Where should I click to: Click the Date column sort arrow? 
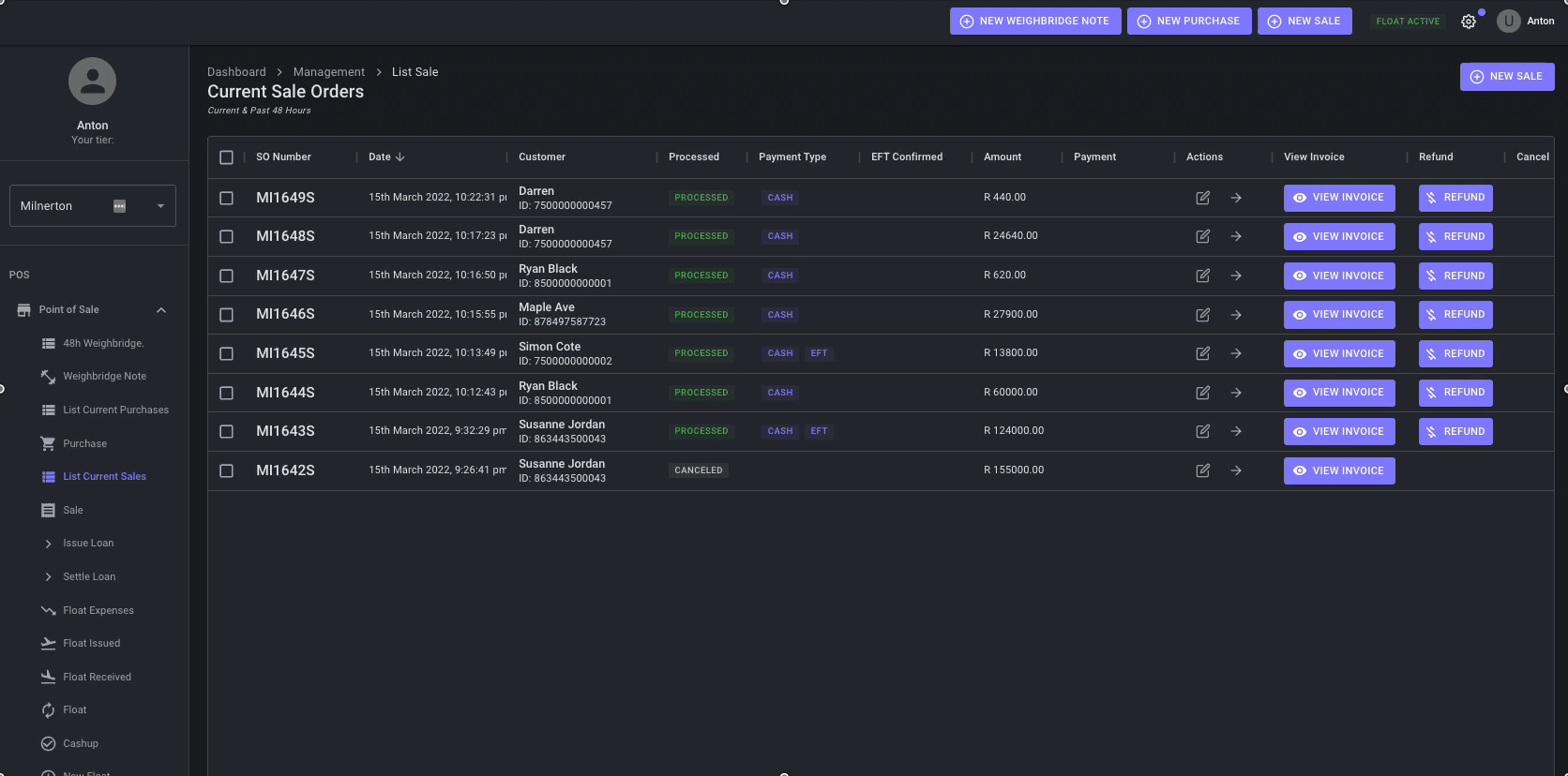pyautogui.click(x=400, y=157)
